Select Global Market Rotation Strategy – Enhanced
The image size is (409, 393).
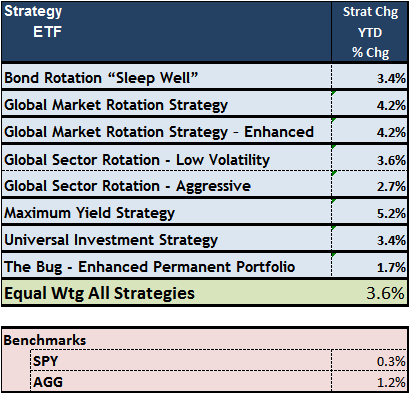(x=167, y=131)
